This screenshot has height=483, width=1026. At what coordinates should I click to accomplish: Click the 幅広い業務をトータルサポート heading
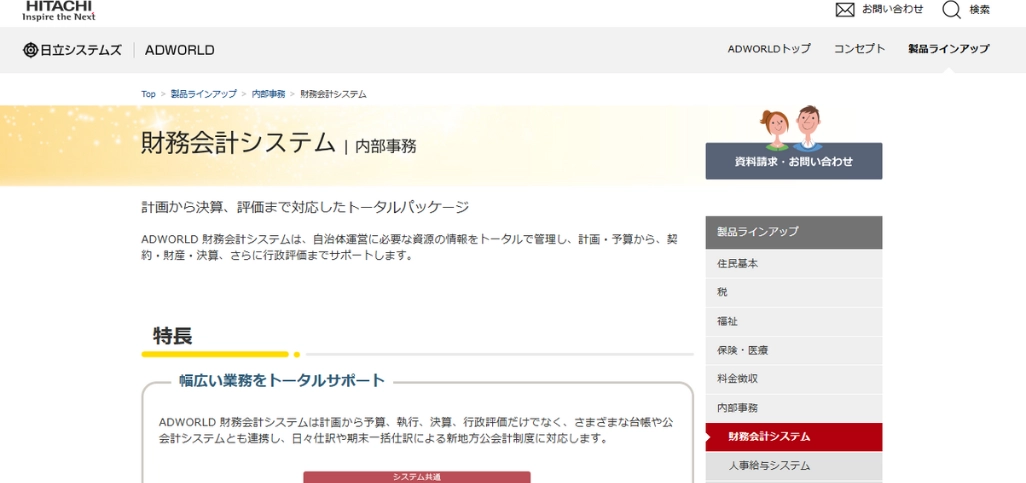282,381
